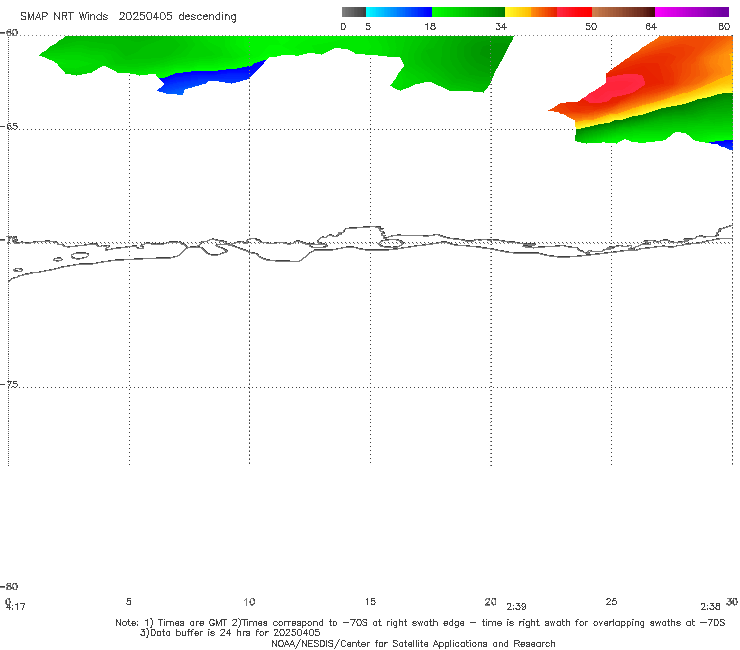Click the yellow-orange 34+ knot color bar segment
The height and width of the screenshot is (650, 740).
530,12
